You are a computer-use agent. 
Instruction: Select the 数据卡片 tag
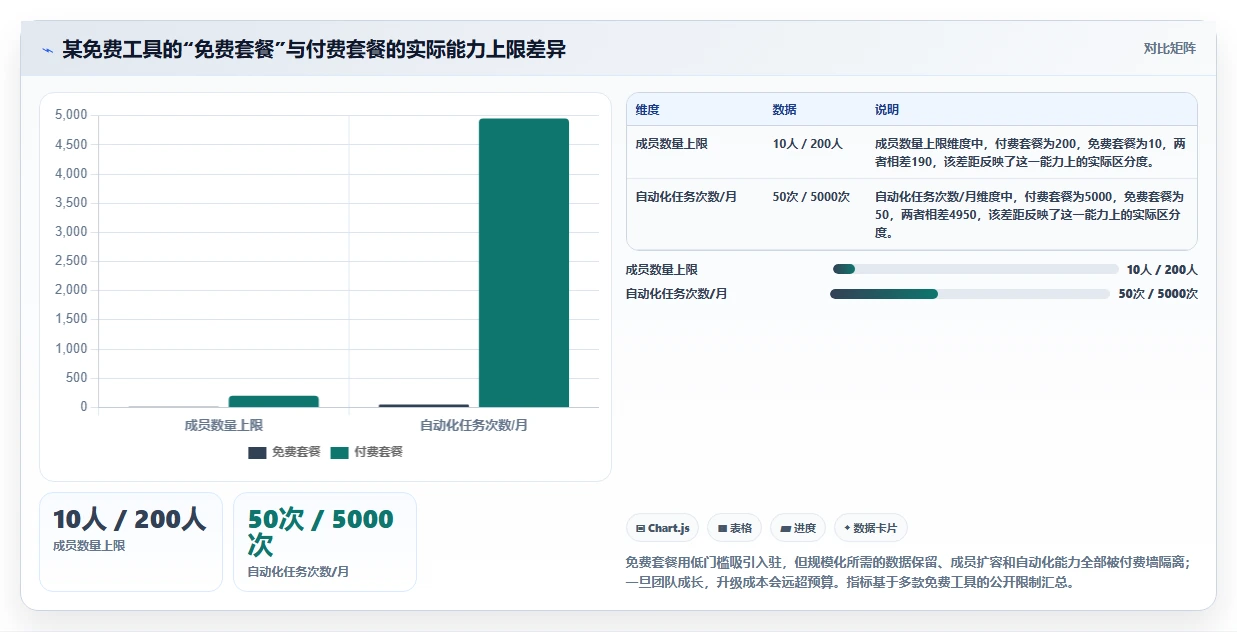coord(870,528)
